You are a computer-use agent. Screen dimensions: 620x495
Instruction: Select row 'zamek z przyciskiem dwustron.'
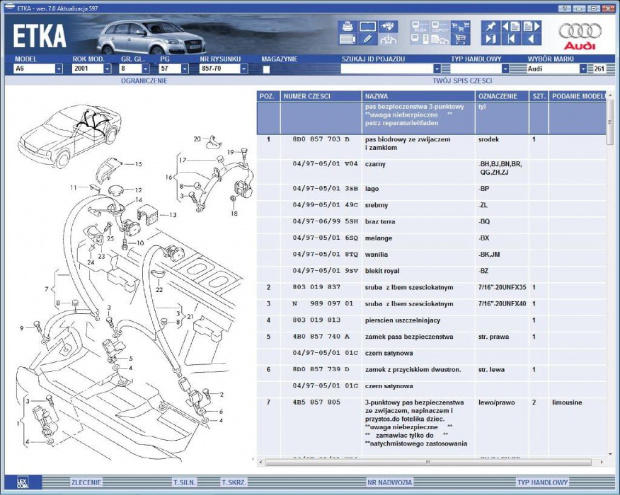tap(431, 370)
